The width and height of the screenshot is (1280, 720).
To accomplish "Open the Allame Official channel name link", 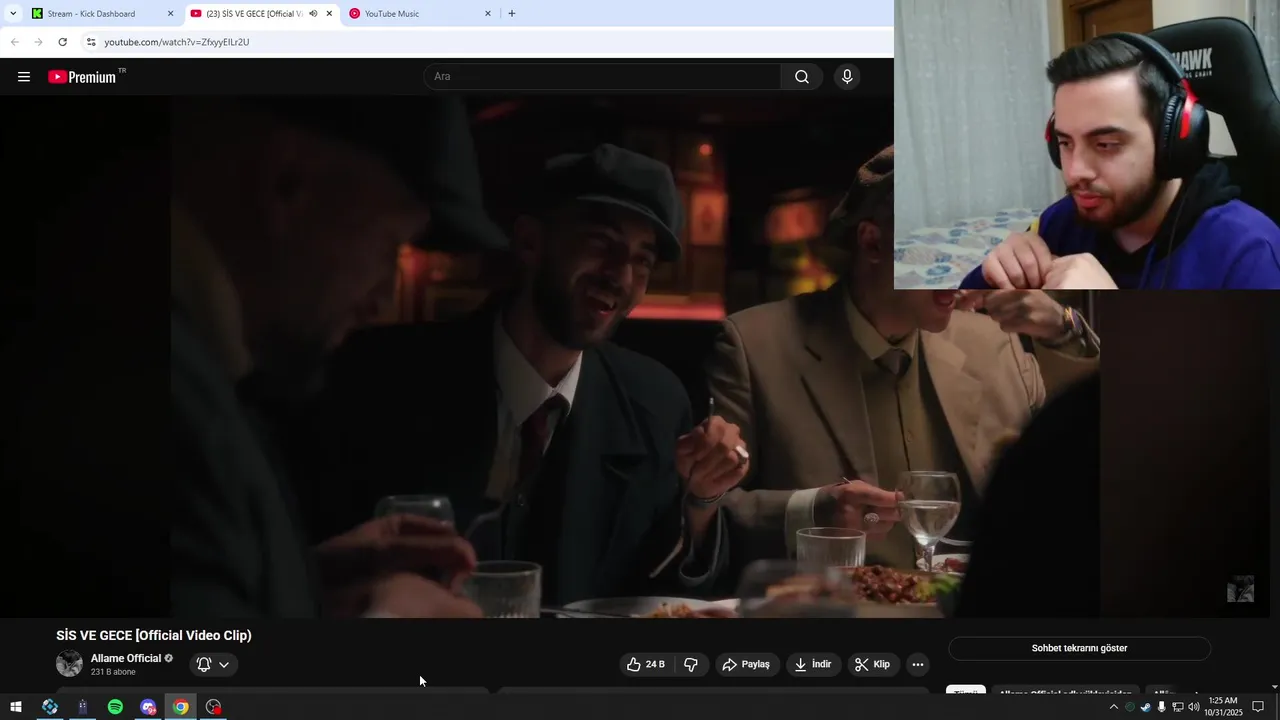I will click(x=126, y=658).
